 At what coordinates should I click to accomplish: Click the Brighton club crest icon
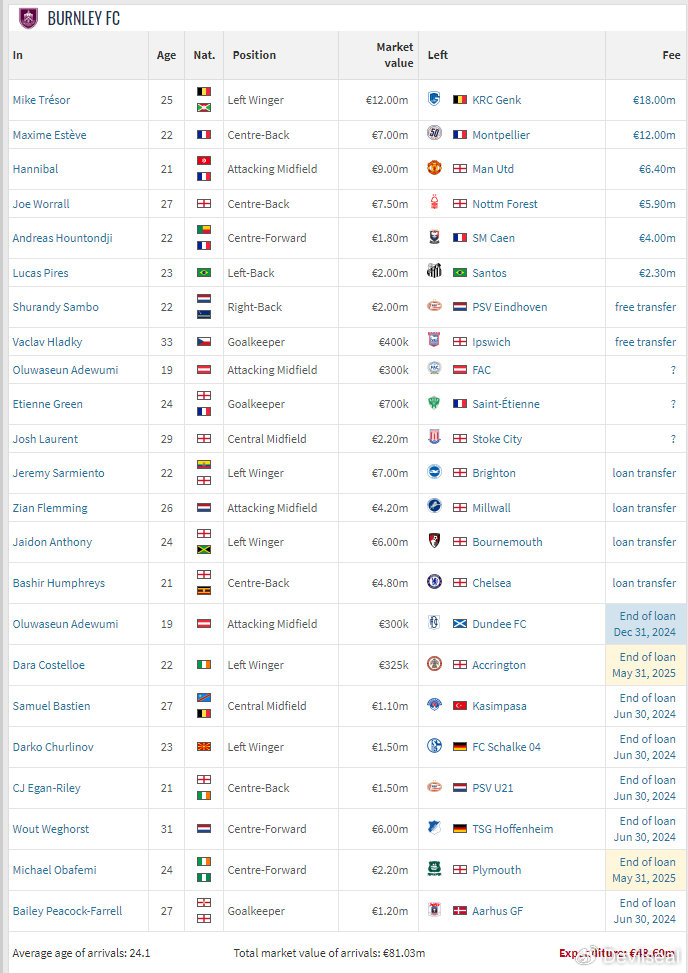tap(434, 473)
